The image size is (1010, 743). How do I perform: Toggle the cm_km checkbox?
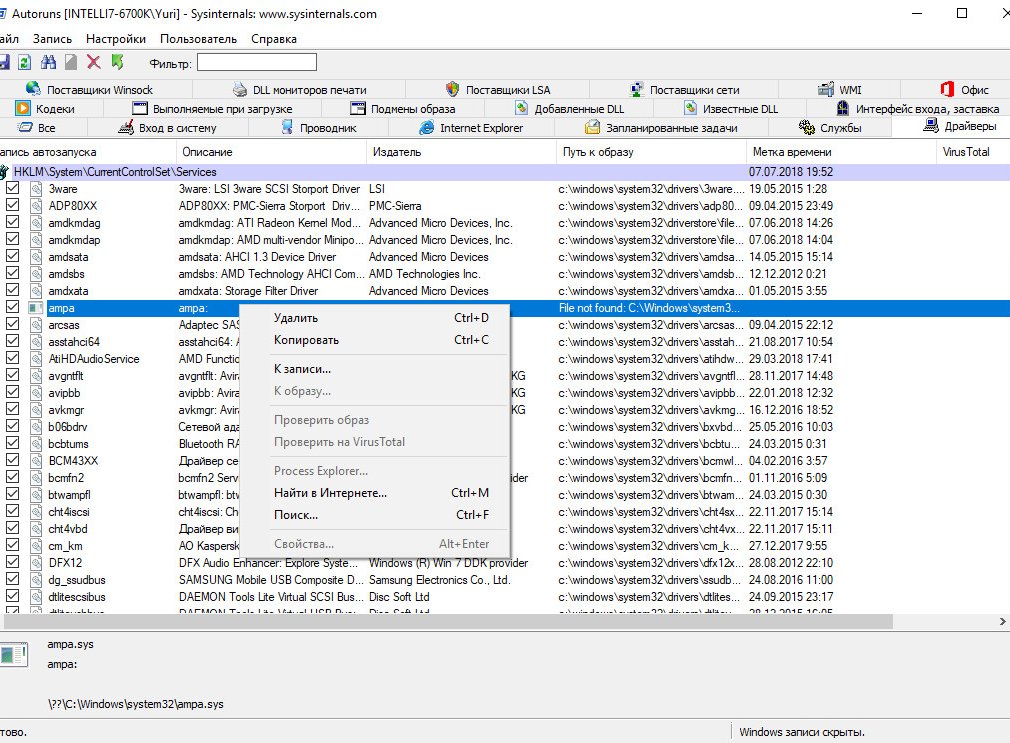point(12,545)
